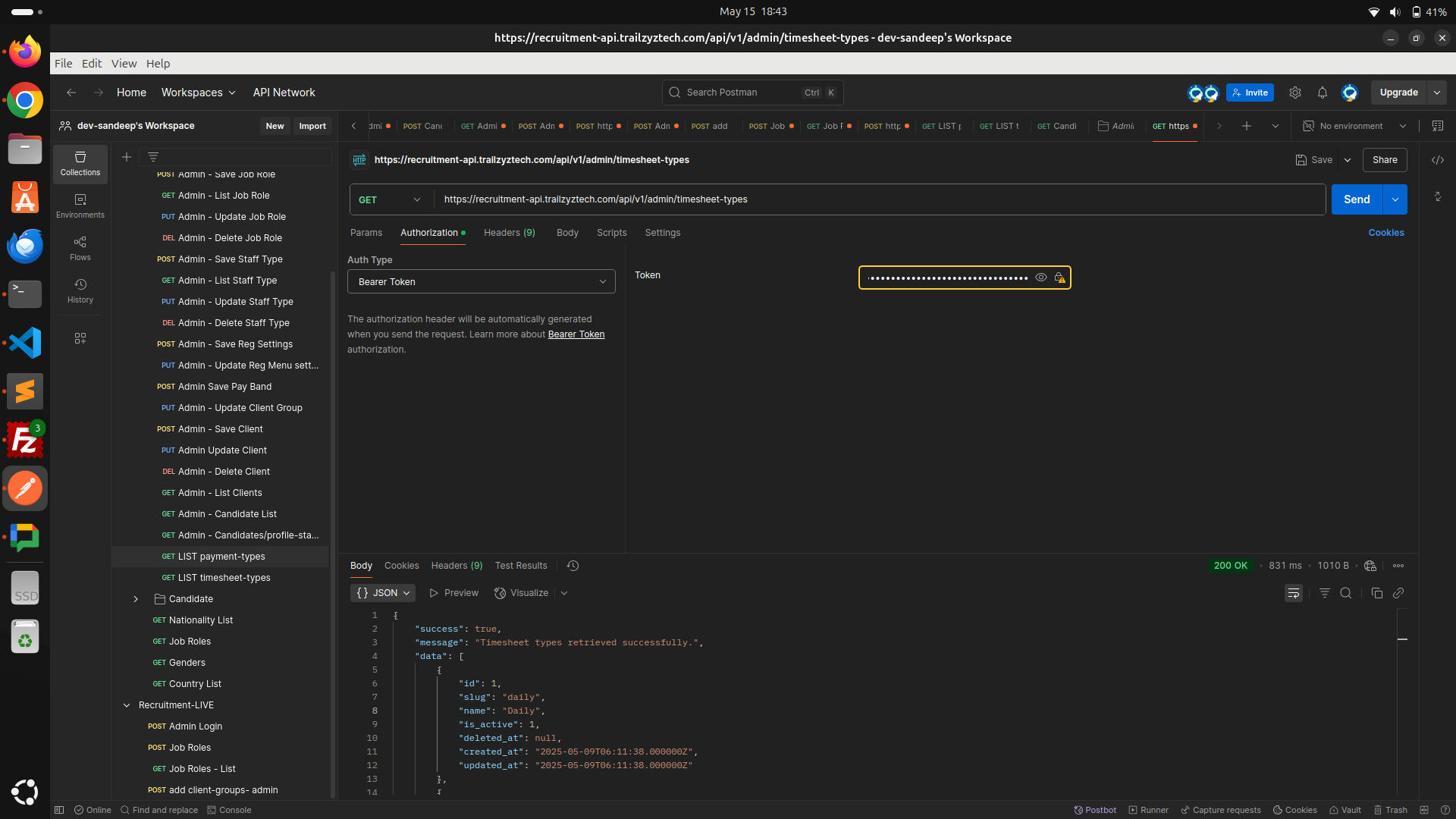Go back with the navigation arrow
Screen dimensions: 1456x819
(71, 93)
